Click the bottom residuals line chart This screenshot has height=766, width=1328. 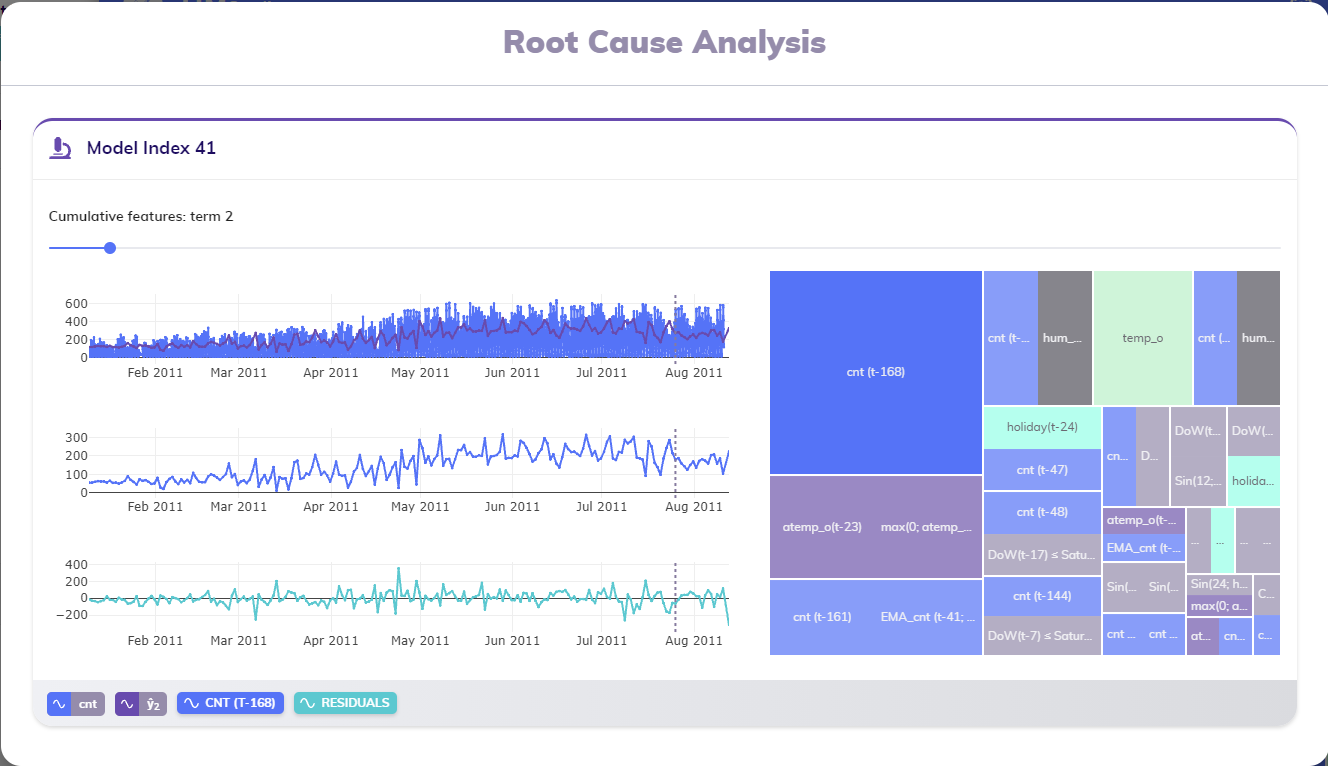(x=408, y=595)
